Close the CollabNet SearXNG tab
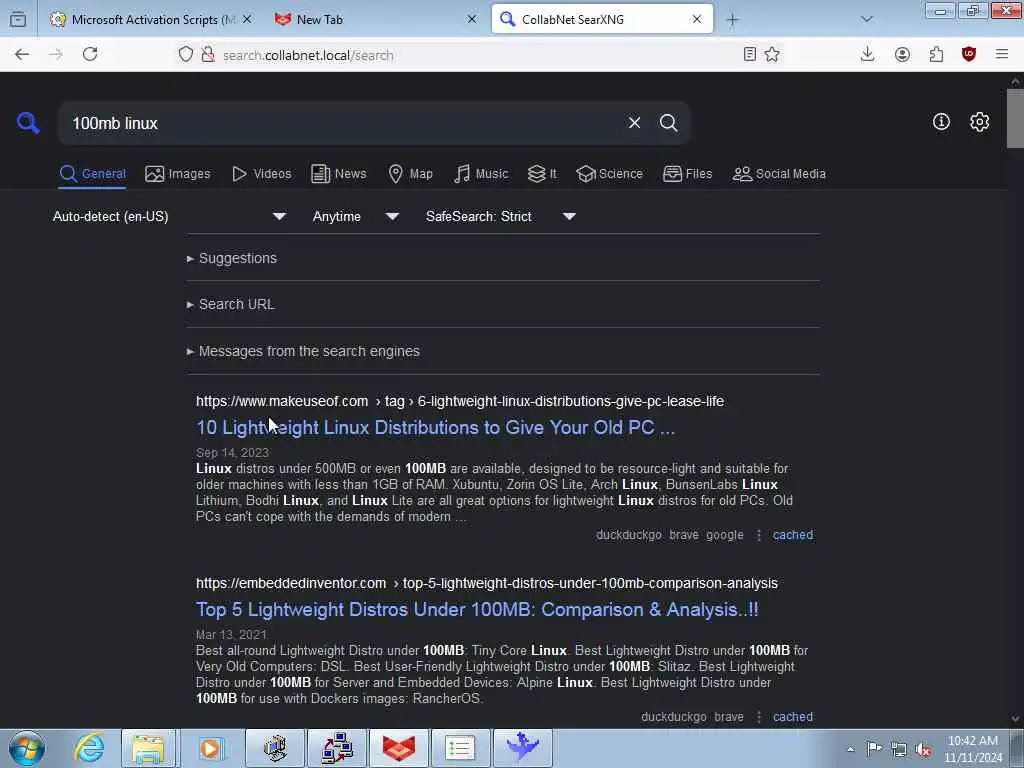Image resolution: width=1024 pixels, height=768 pixels. [697, 20]
